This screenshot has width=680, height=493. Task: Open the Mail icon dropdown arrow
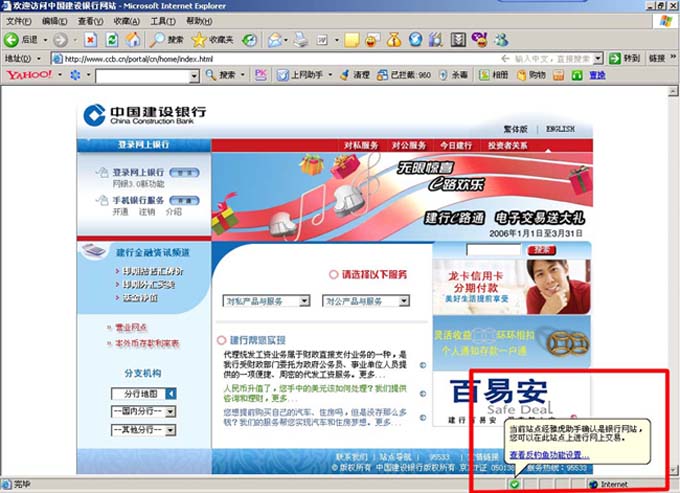tap(286, 40)
